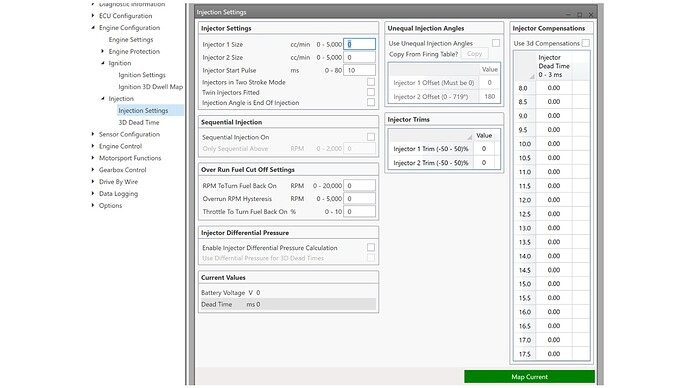Open Ignition Settings page
This screenshot has width=690, height=388.
coord(142,75)
